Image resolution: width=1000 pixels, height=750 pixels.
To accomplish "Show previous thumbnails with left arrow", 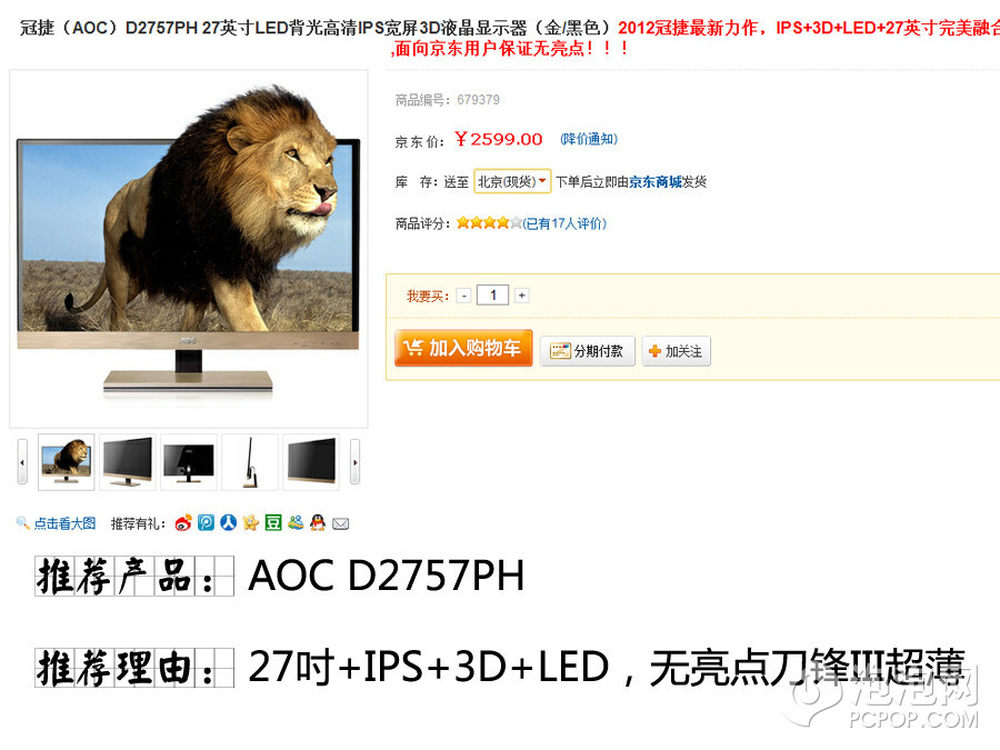I will (22, 462).
